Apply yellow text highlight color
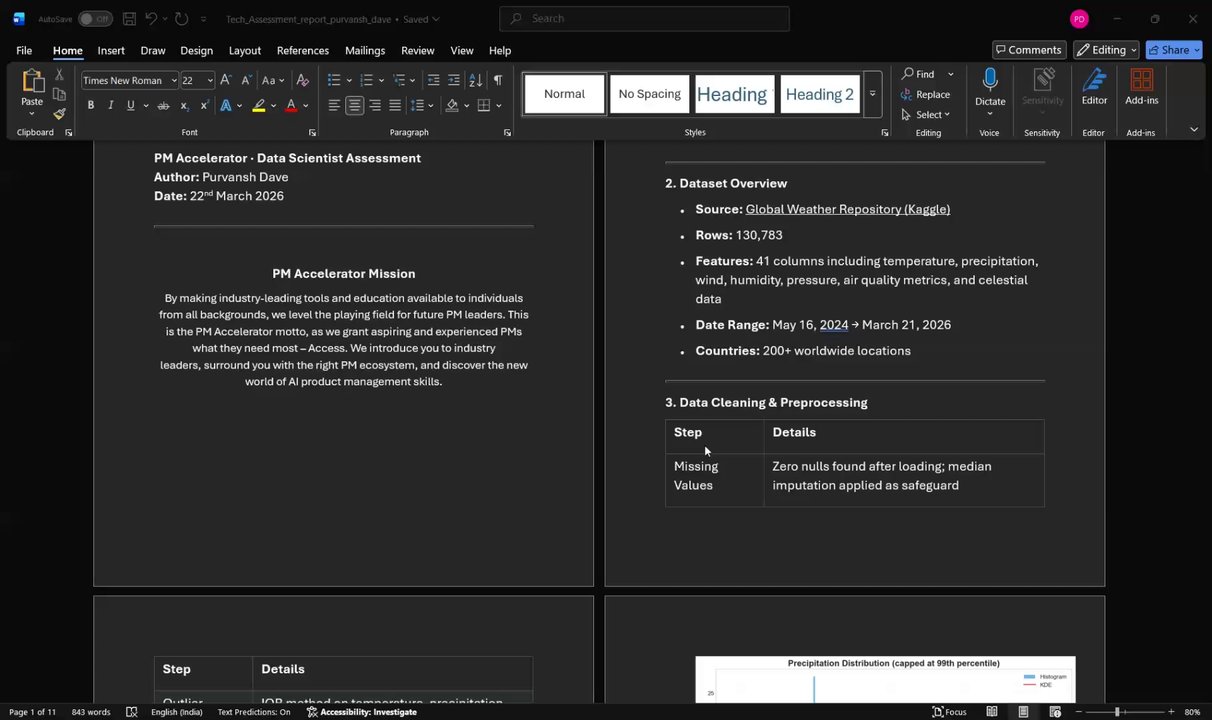Viewport: 1212px width, 720px height. (x=259, y=105)
